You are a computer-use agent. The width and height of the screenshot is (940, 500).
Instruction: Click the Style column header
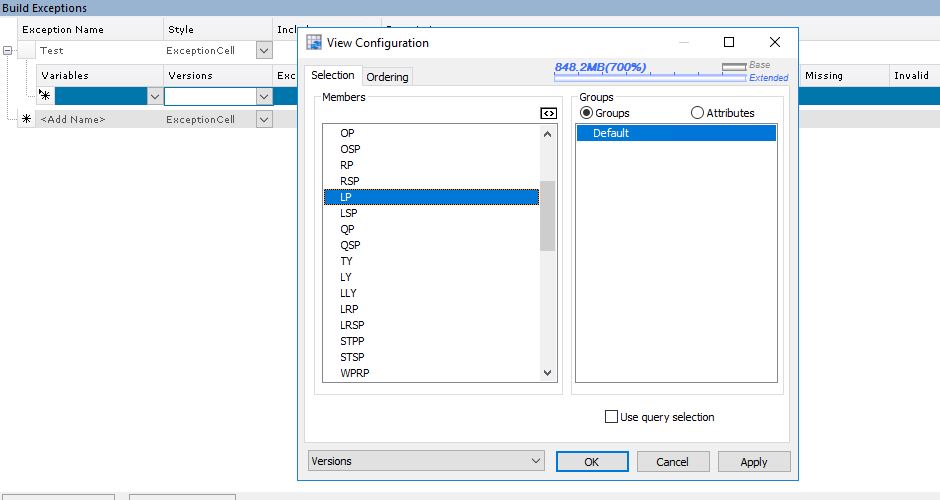click(218, 29)
